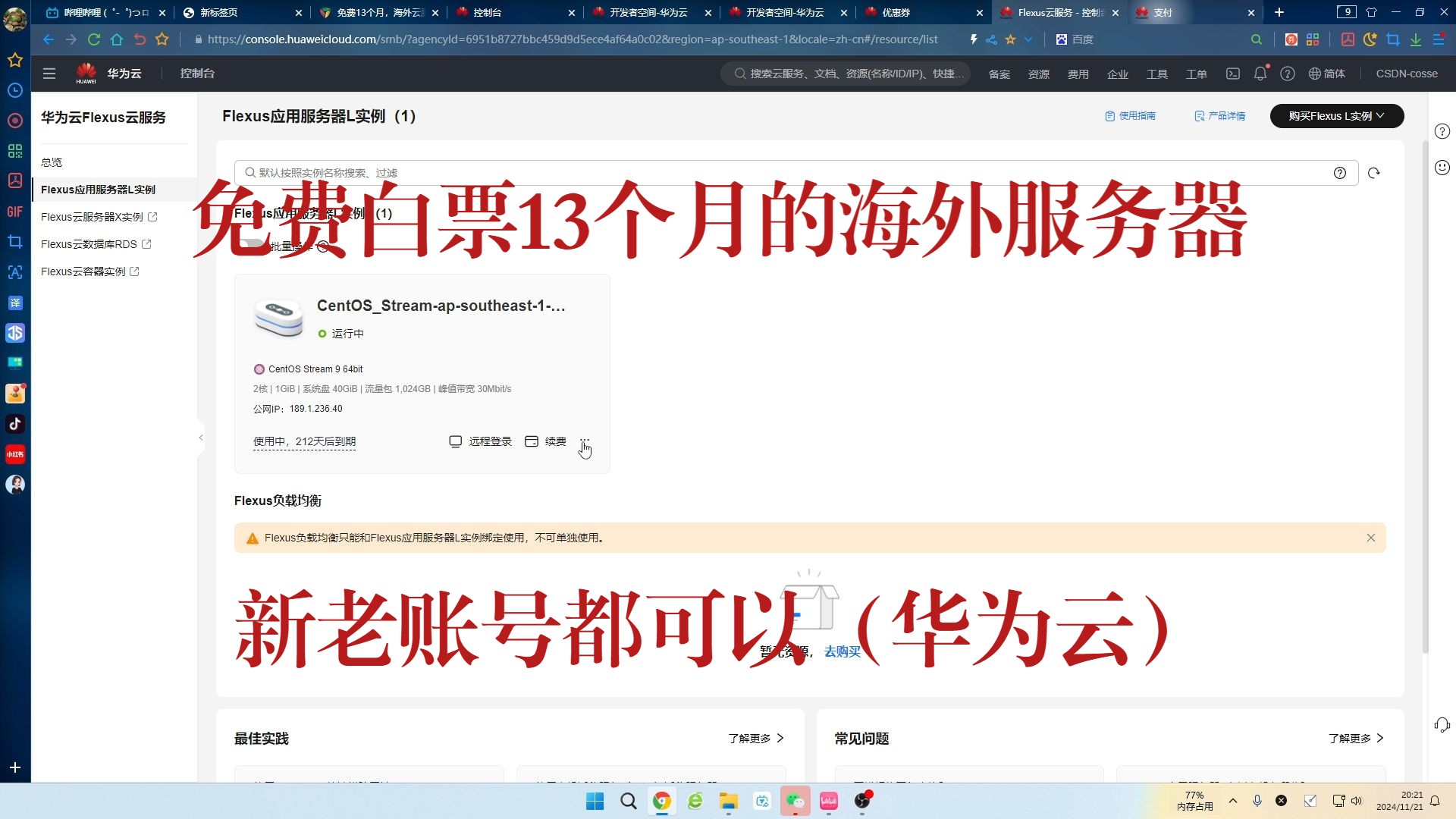Image resolution: width=1456 pixels, height=819 pixels.
Task: Open Flexus云数据库RDS navigation link
Action: tap(96, 244)
